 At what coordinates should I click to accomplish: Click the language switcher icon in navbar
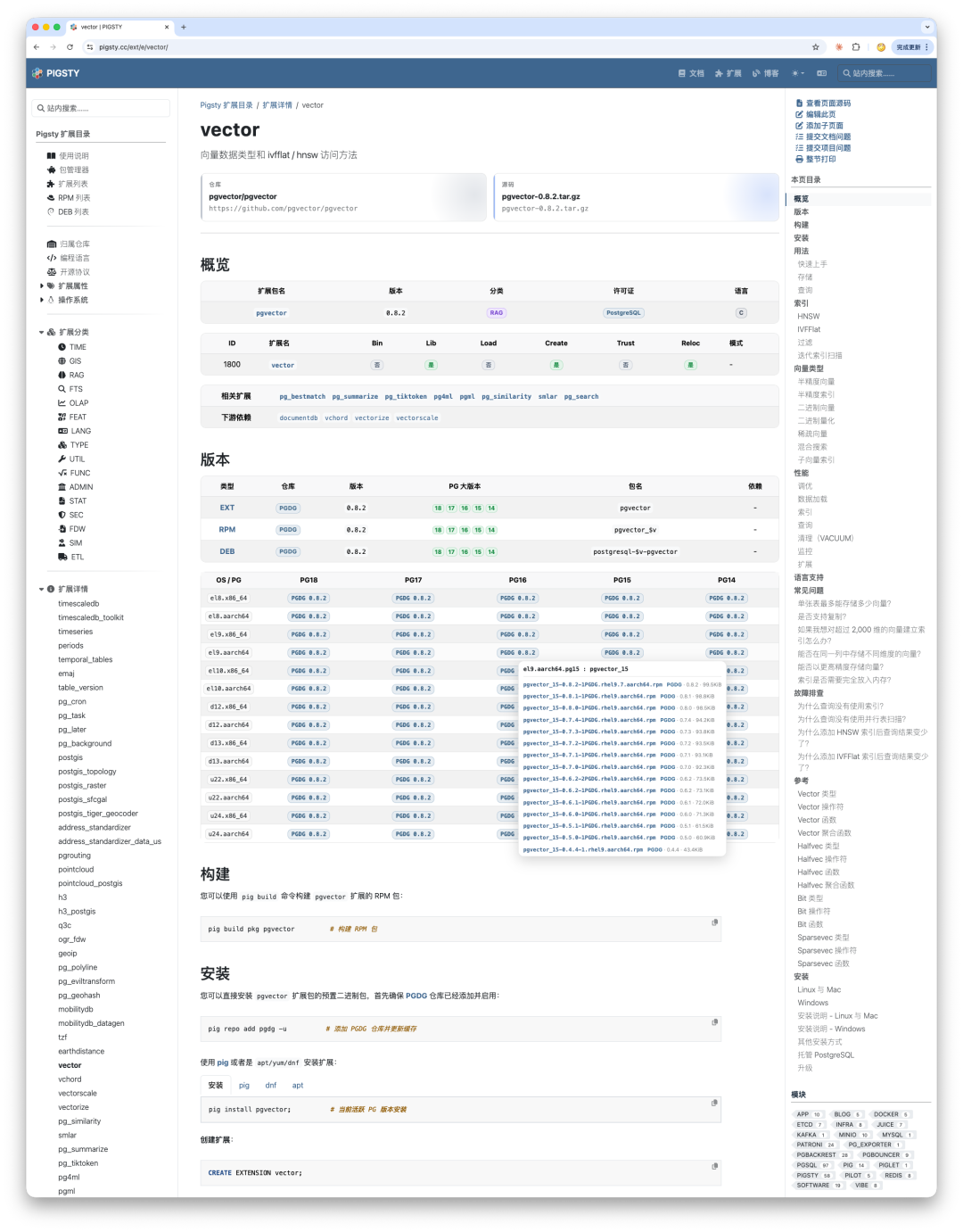coord(822,73)
